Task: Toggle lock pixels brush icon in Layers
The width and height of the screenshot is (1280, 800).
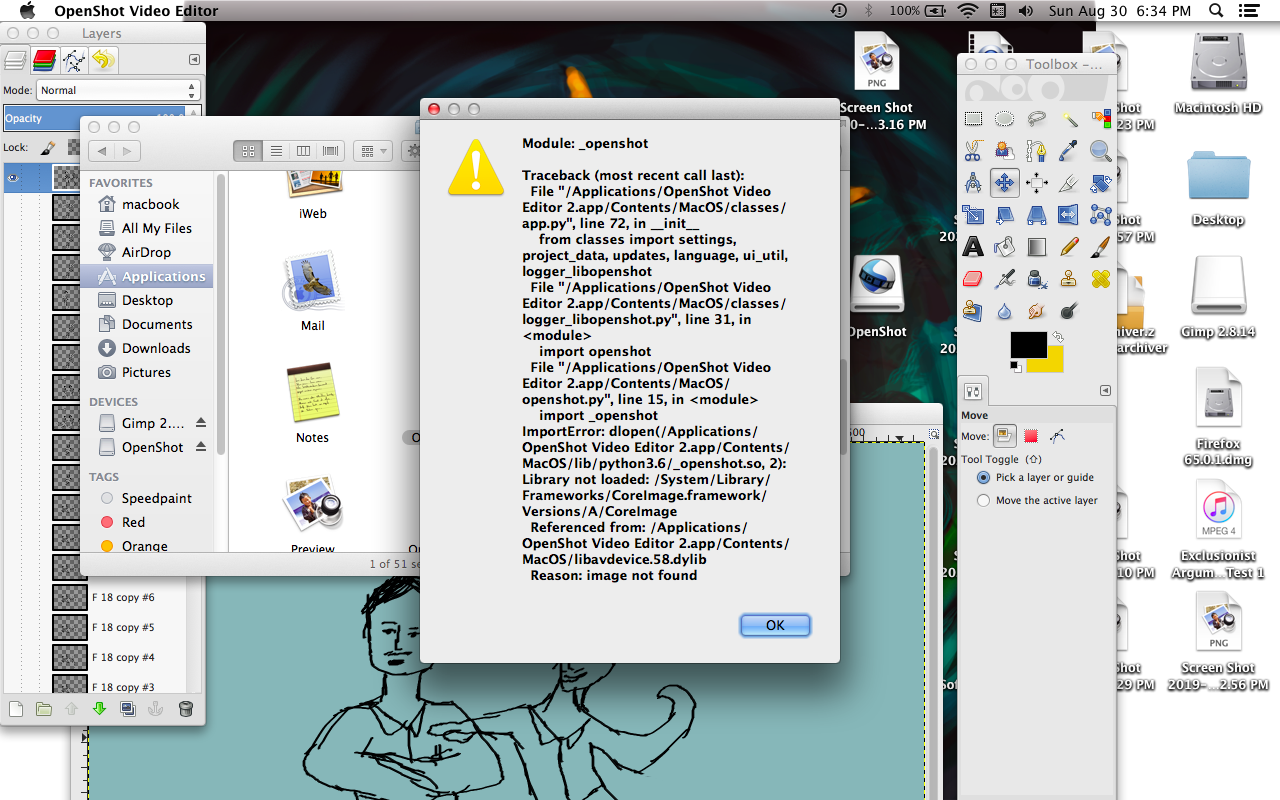Action: coord(47,147)
